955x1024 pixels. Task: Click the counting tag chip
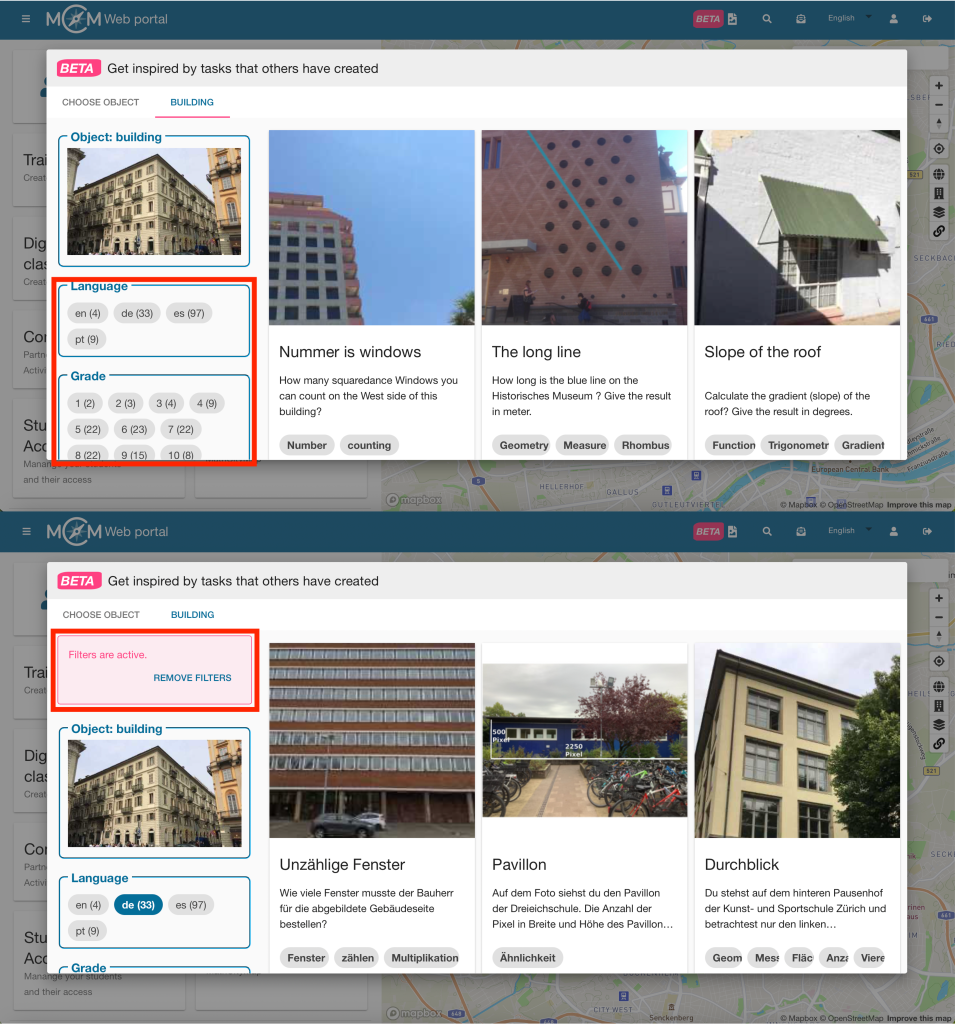coord(369,445)
